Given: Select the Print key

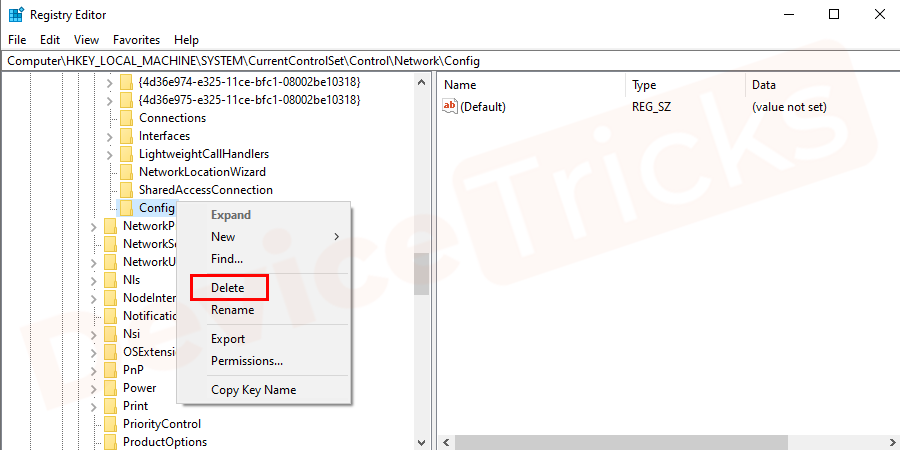Looking at the screenshot, I should (135, 406).
